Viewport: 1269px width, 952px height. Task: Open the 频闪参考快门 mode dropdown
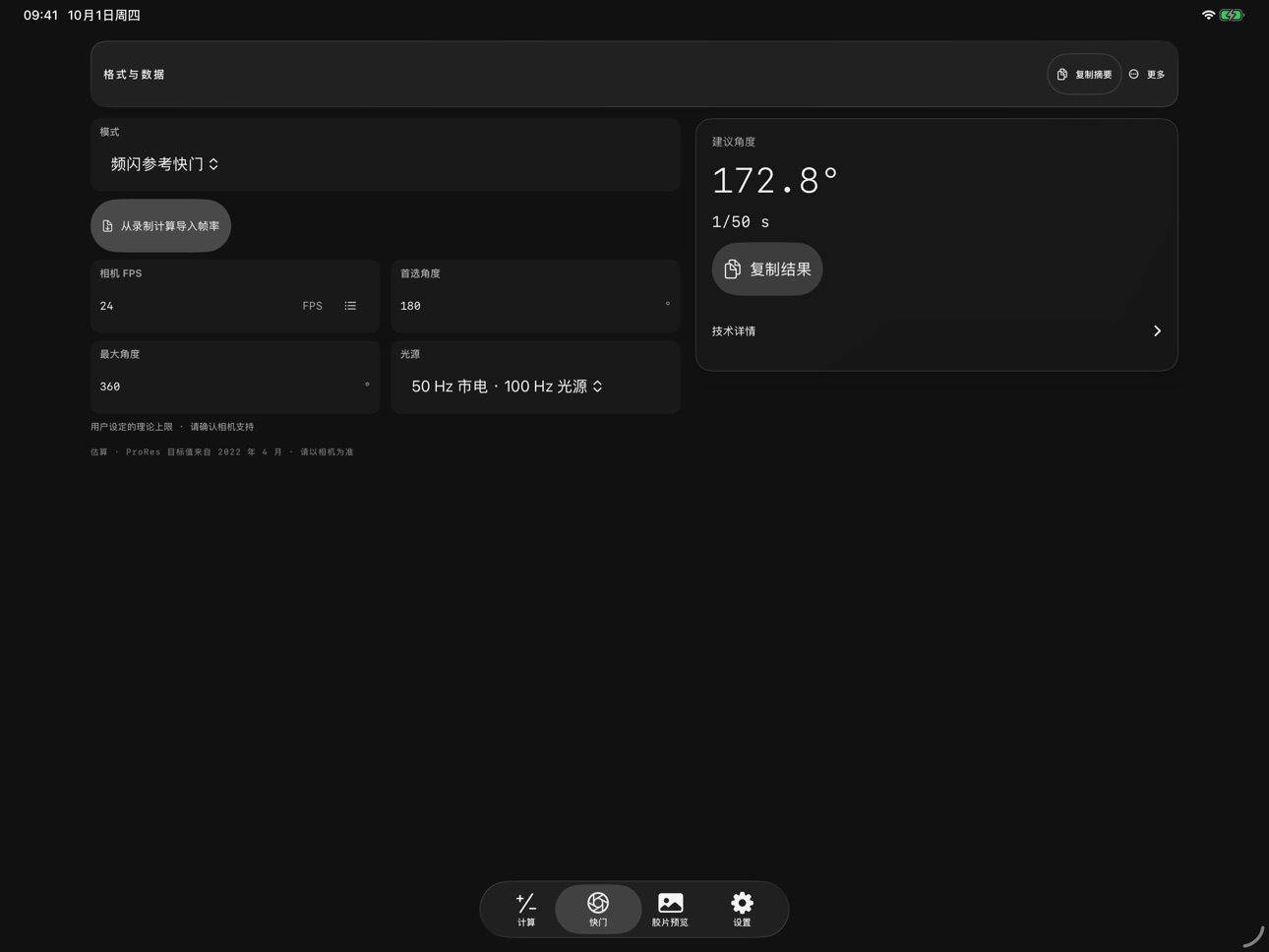click(x=164, y=164)
